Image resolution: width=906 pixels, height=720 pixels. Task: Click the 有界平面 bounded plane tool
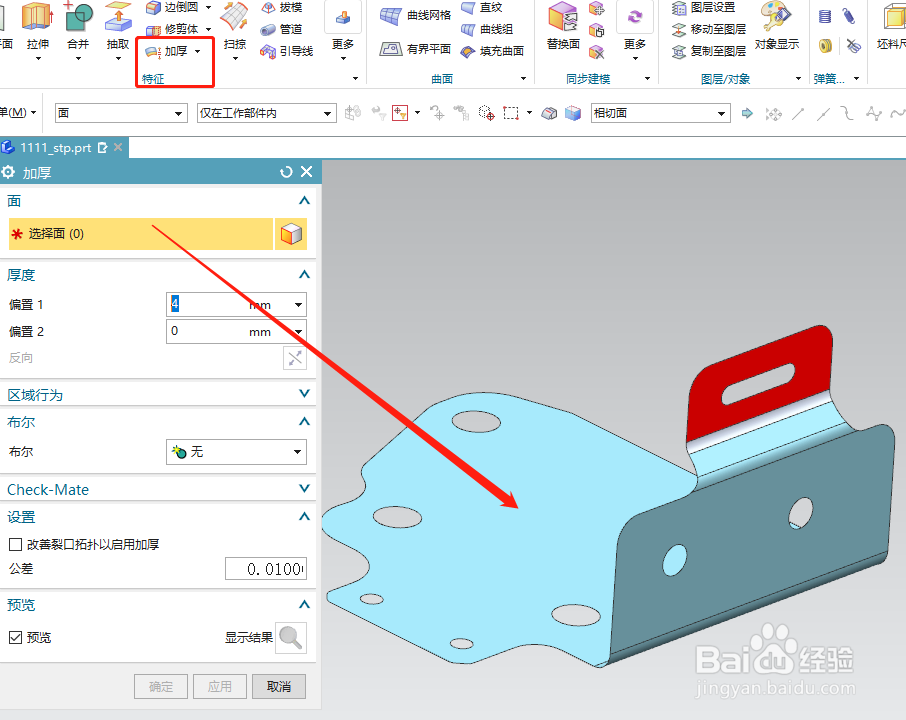pyautogui.click(x=415, y=49)
